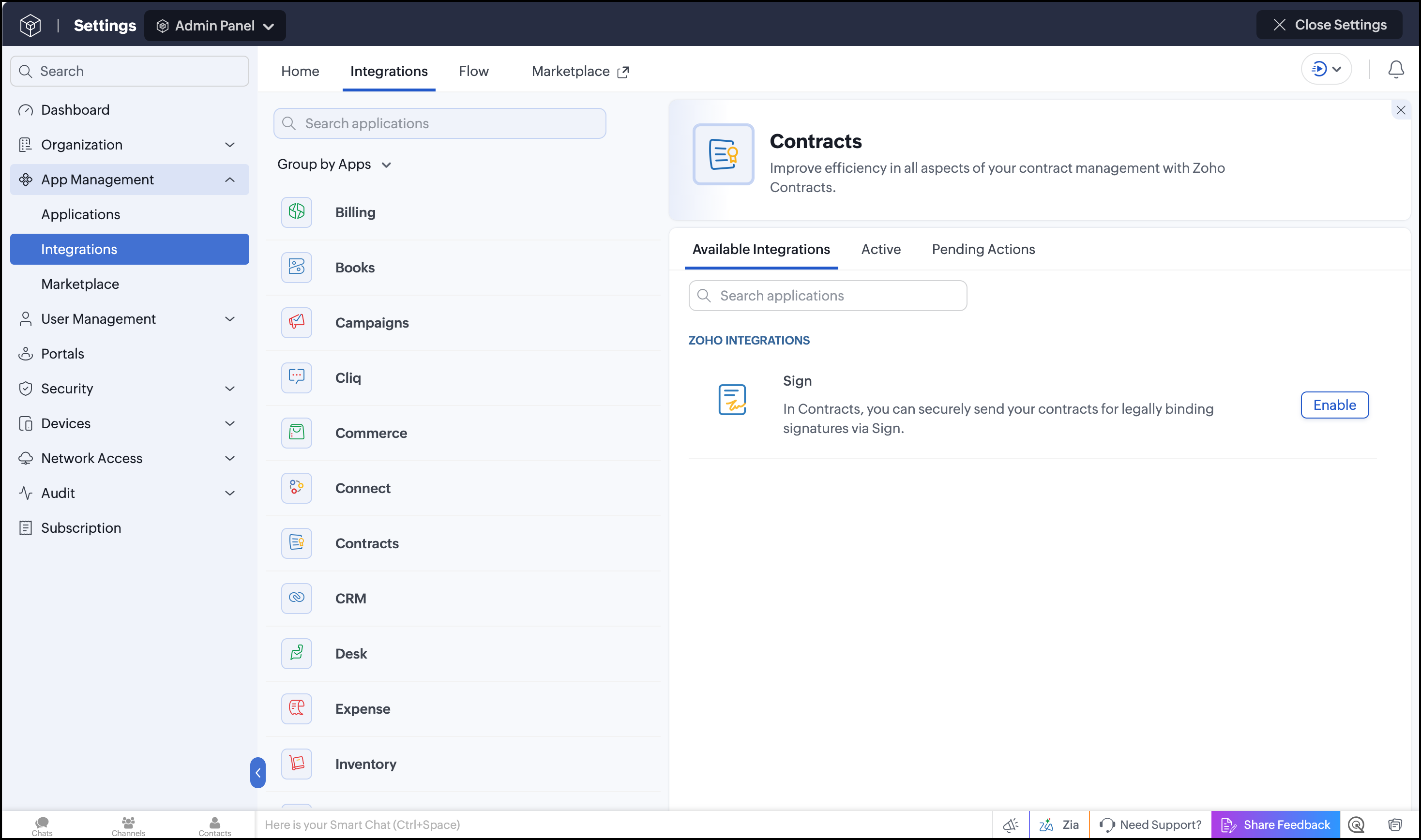The height and width of the screenshot is (840, 1421).
Task: Open the Cliq chat icon
Action: pyautogui.click(x=297, y=377)
